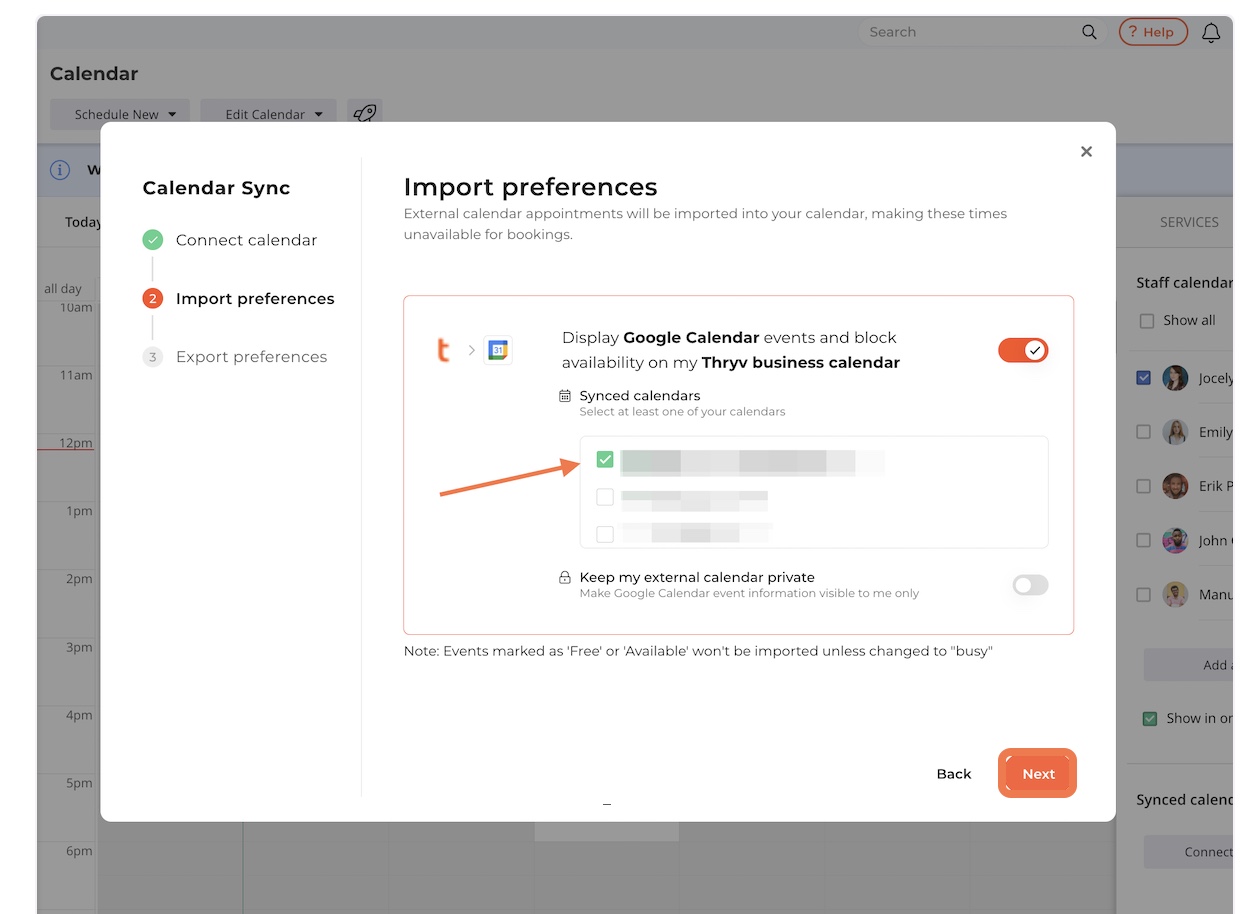1248x914 pixels.
Task: Check Manu staff calendar checkbox
Action: pos(1144,594)
